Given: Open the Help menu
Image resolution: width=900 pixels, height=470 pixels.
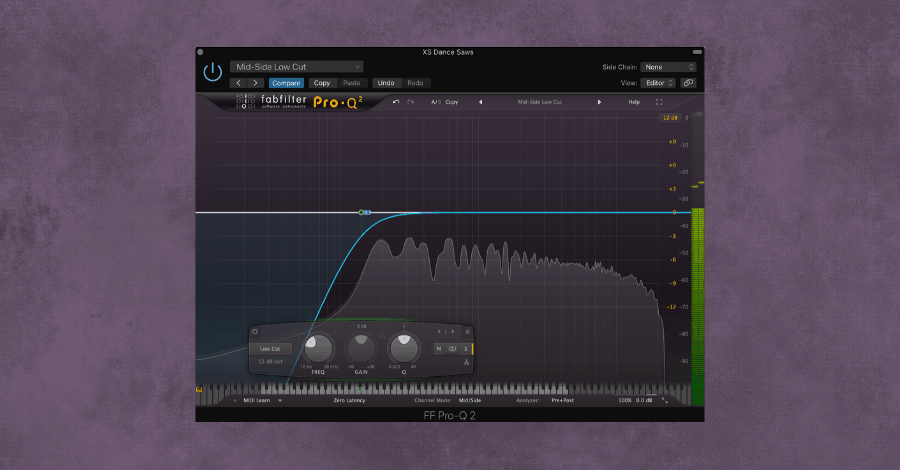Looking at the screenshot, I should (x=634, y=102).
